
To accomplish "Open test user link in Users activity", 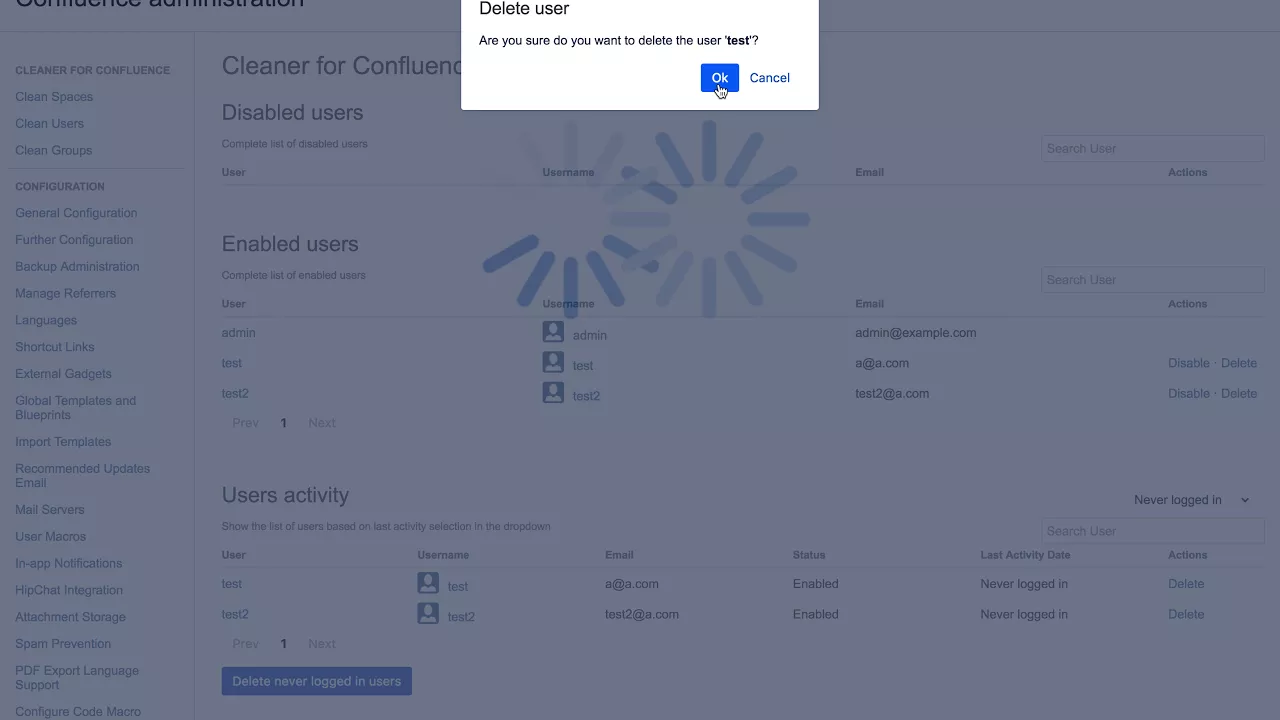I will [x=232, y=584].
